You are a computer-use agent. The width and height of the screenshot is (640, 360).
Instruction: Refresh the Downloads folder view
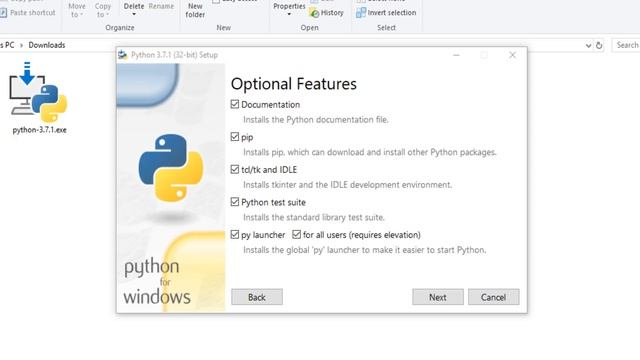(x=599, y=45)
